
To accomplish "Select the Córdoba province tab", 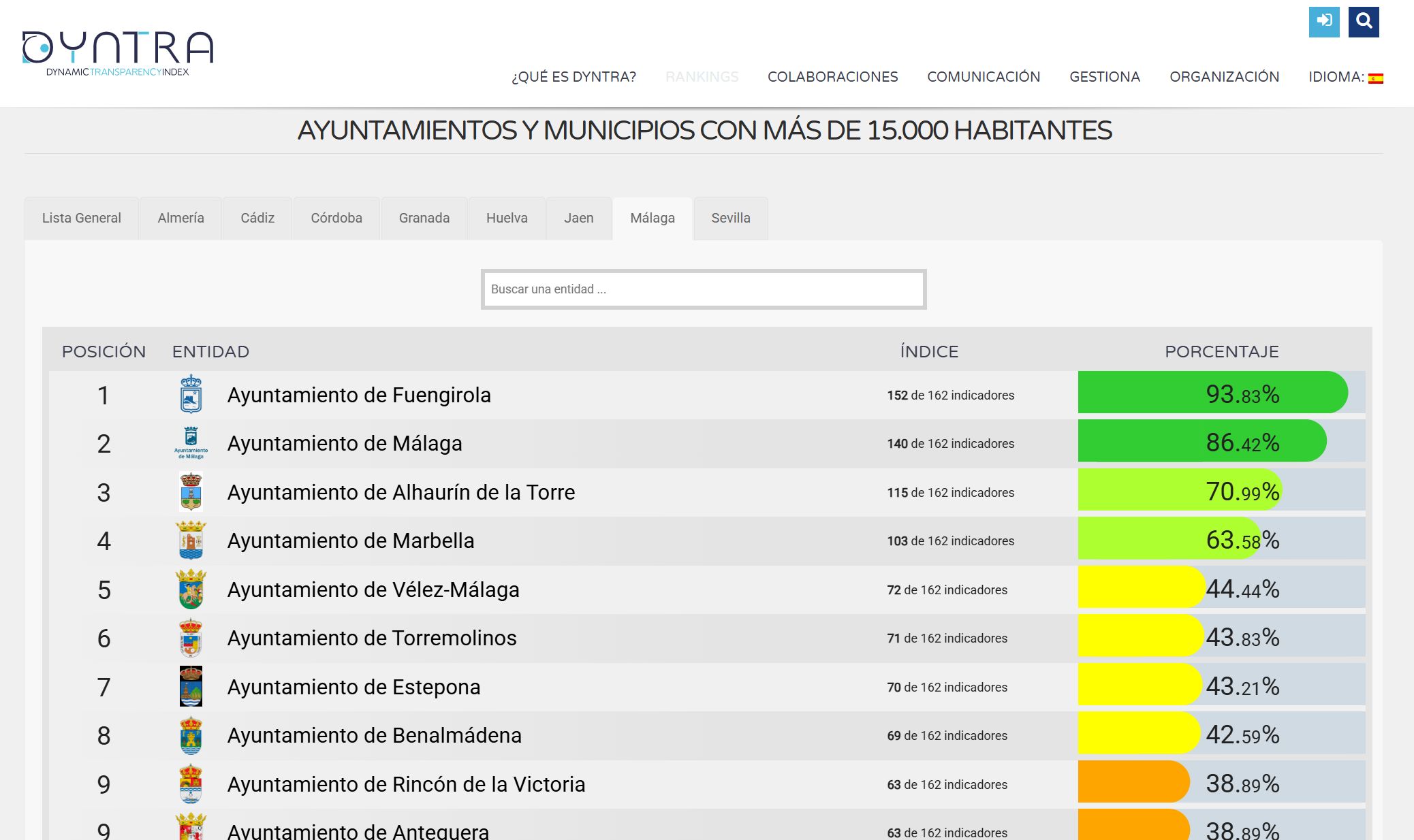I will coord(336,218).
